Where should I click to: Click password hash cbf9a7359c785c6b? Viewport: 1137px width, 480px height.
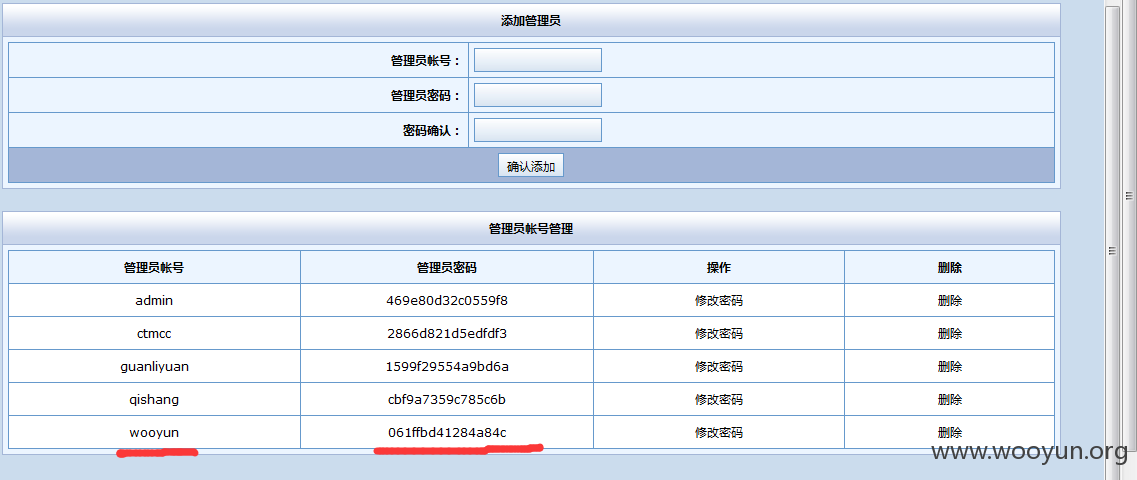click(447, 400)
